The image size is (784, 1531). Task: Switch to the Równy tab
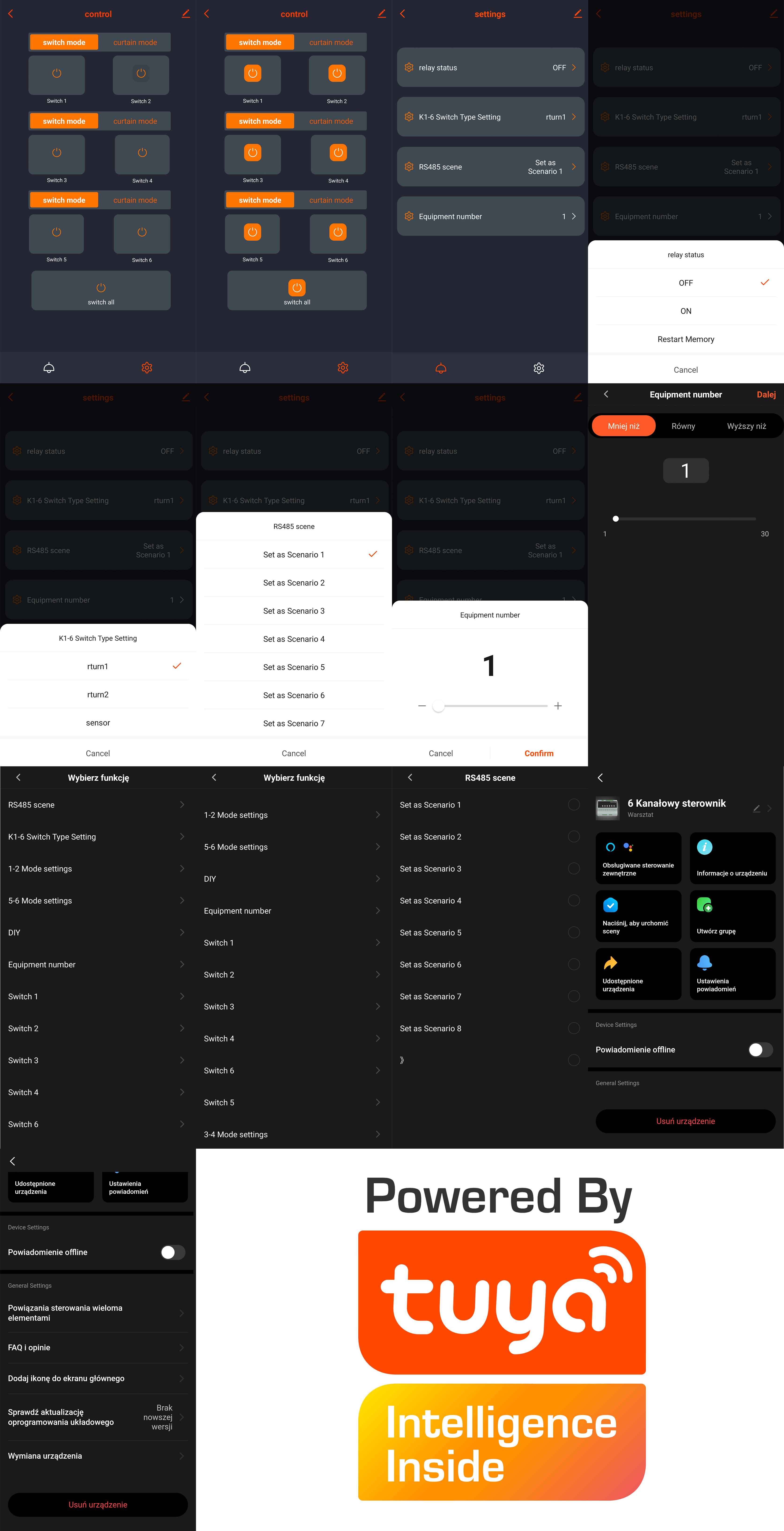click(x=684, y=426)
